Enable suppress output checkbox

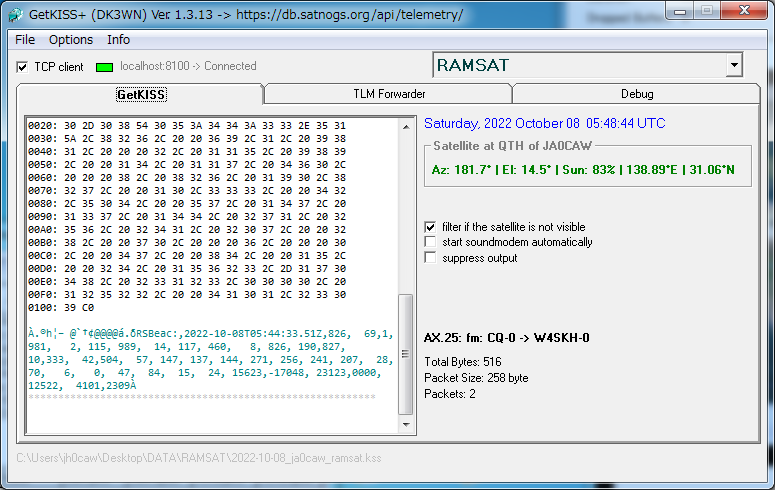(x=431, y=258)
